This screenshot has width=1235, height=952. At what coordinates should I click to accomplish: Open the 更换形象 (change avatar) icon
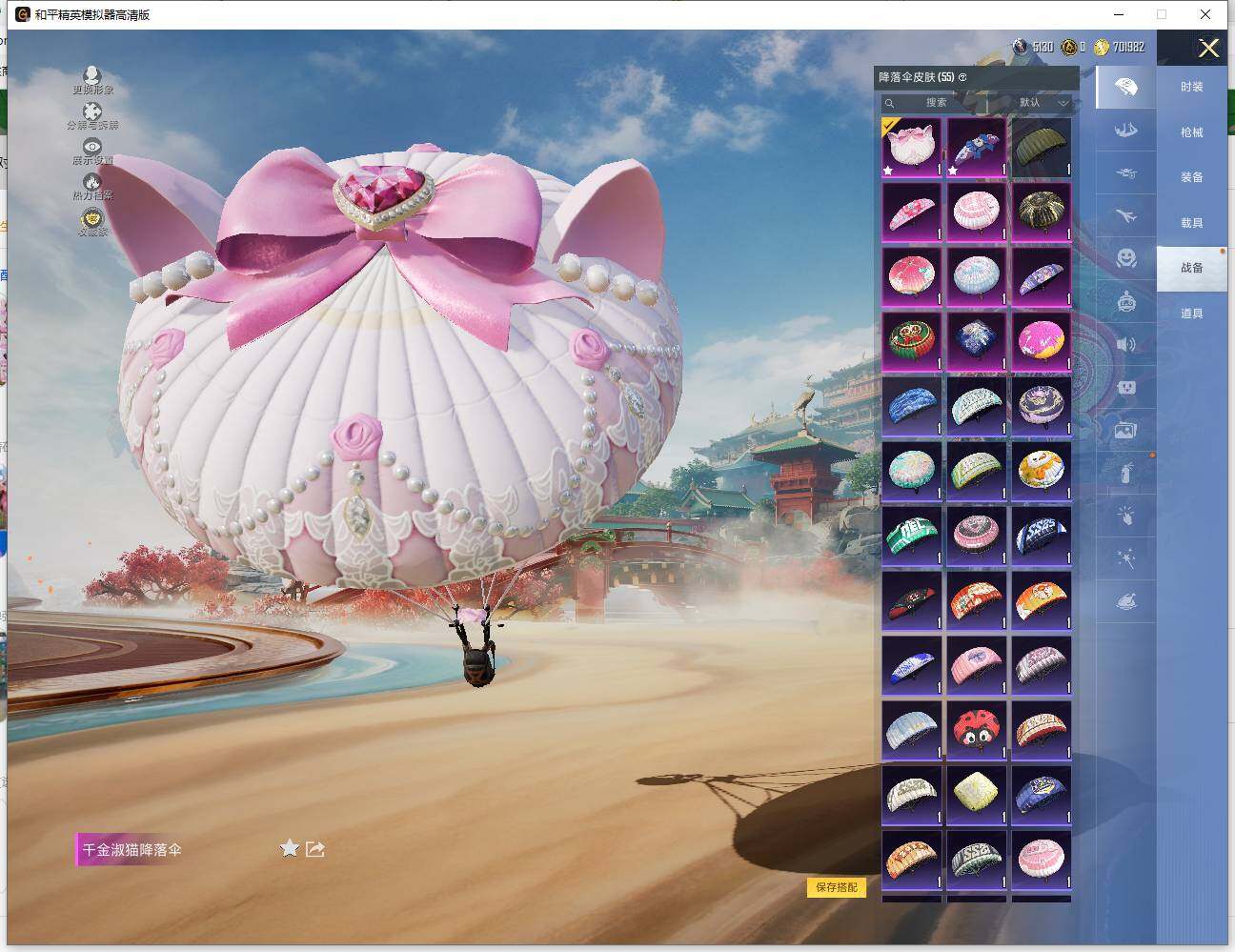(x=91, y=76)
